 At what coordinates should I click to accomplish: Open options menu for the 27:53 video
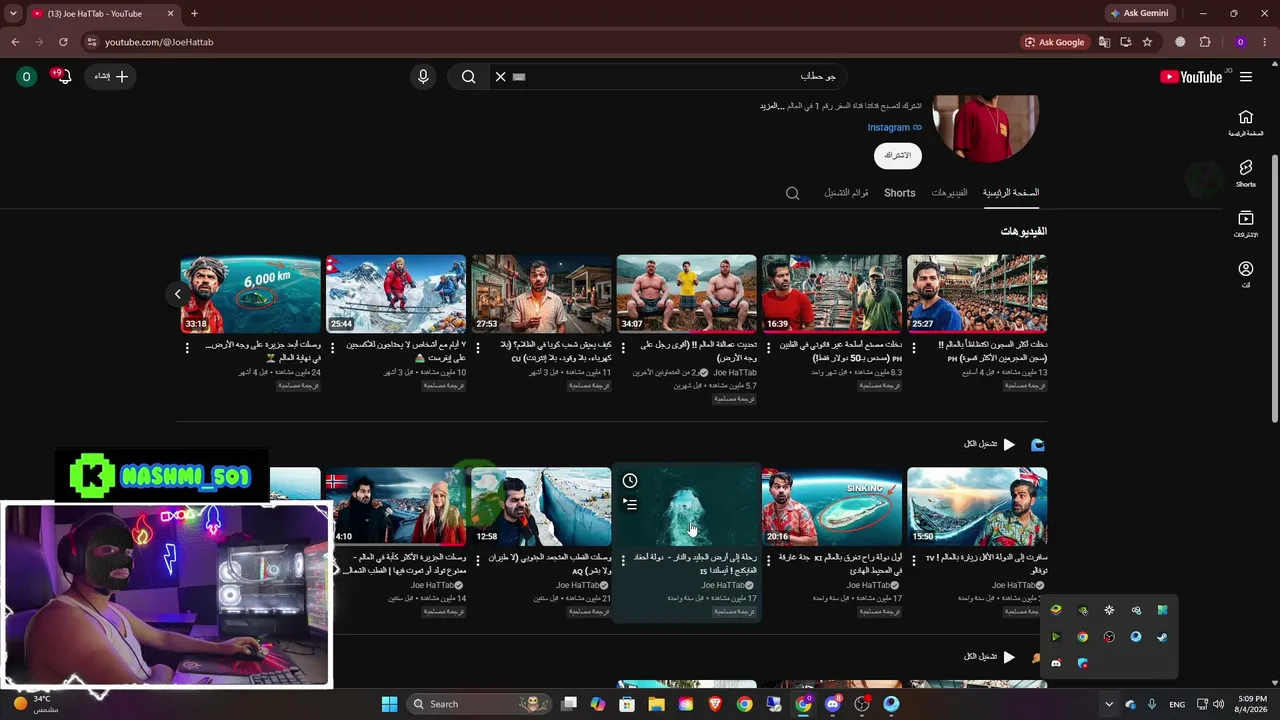[477, 348]
